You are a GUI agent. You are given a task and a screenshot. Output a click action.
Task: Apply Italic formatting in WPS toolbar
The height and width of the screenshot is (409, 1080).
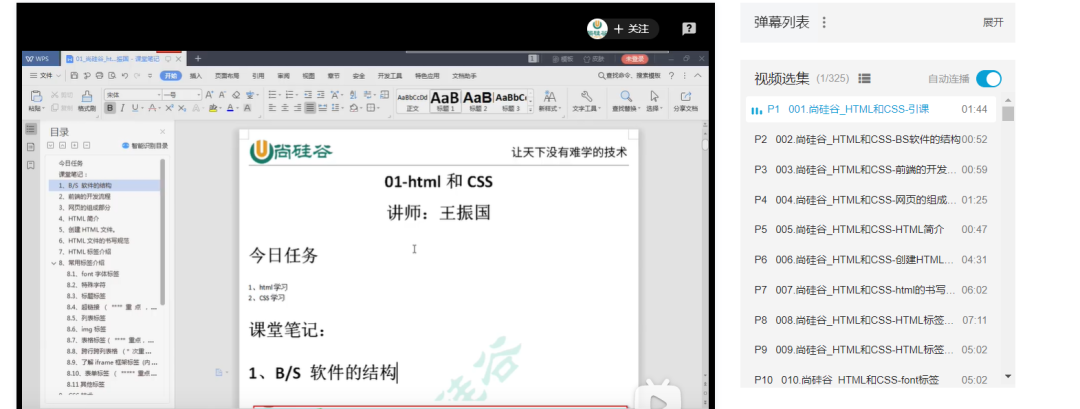click(123, 108)
